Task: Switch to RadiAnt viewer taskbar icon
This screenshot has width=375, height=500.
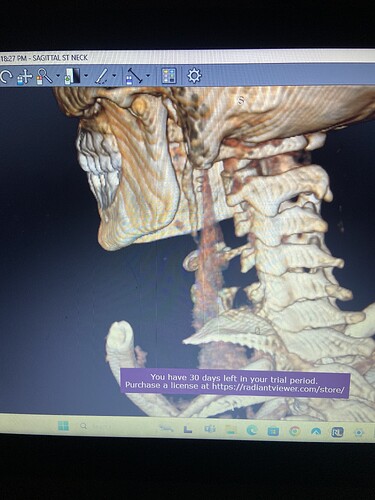Action: tap(337, 432)
